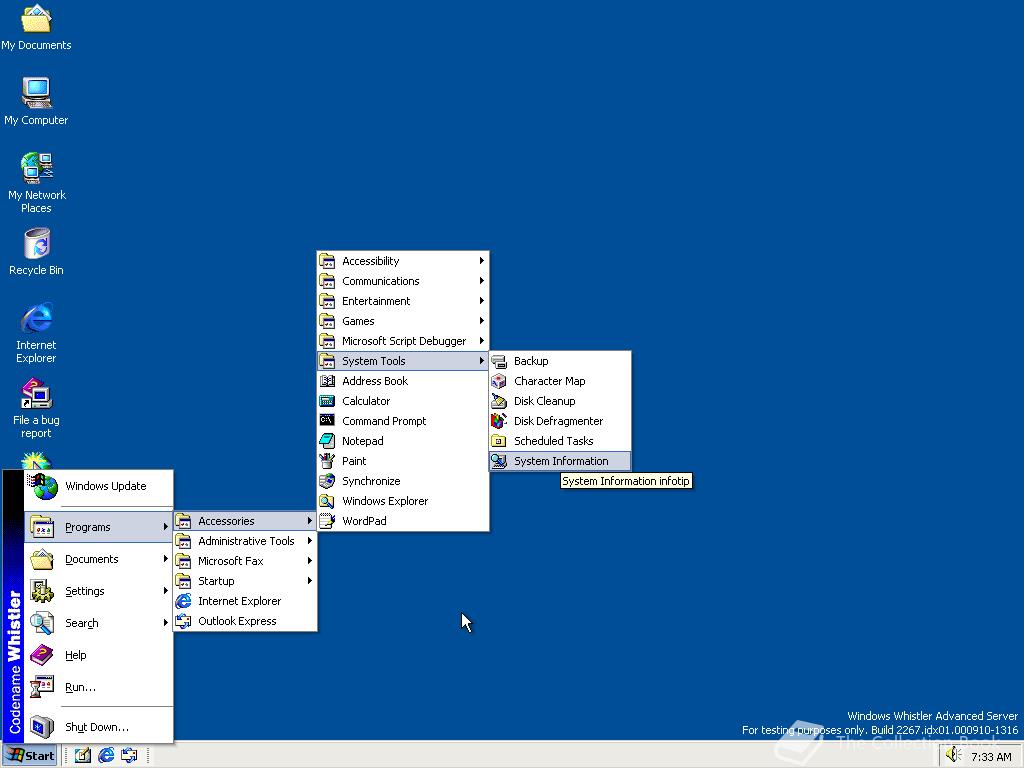Expand the Communications submenu arrow
The image size is (1024, 768).
click(481, 281)
